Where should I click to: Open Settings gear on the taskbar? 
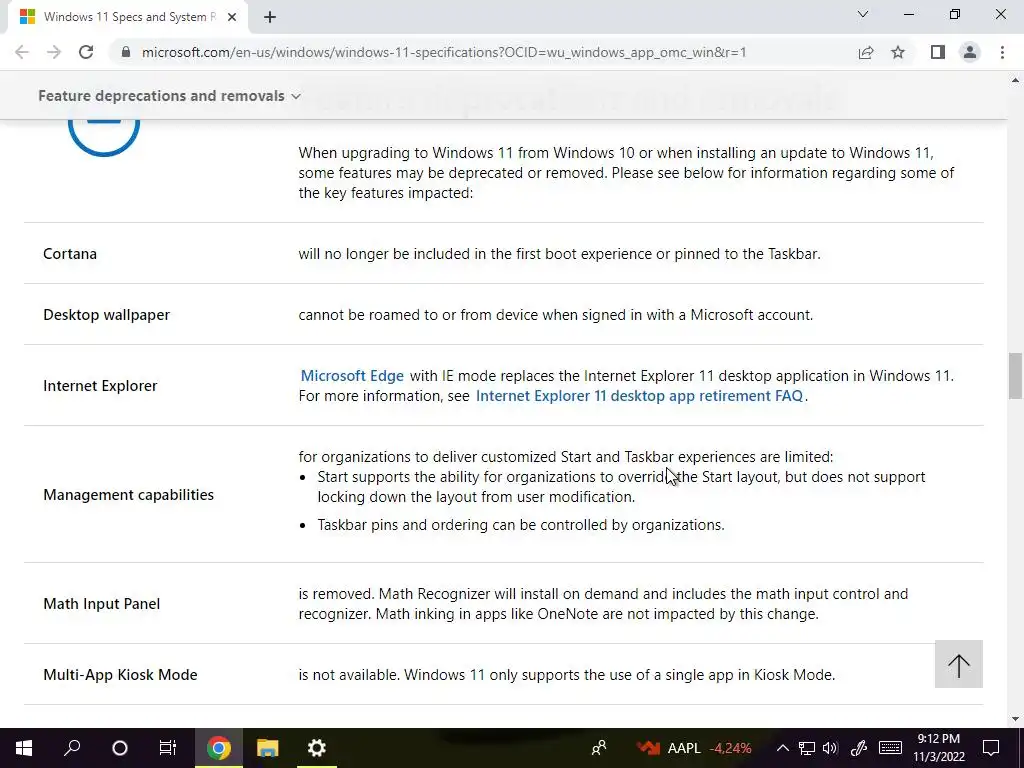tap(317, 748)
